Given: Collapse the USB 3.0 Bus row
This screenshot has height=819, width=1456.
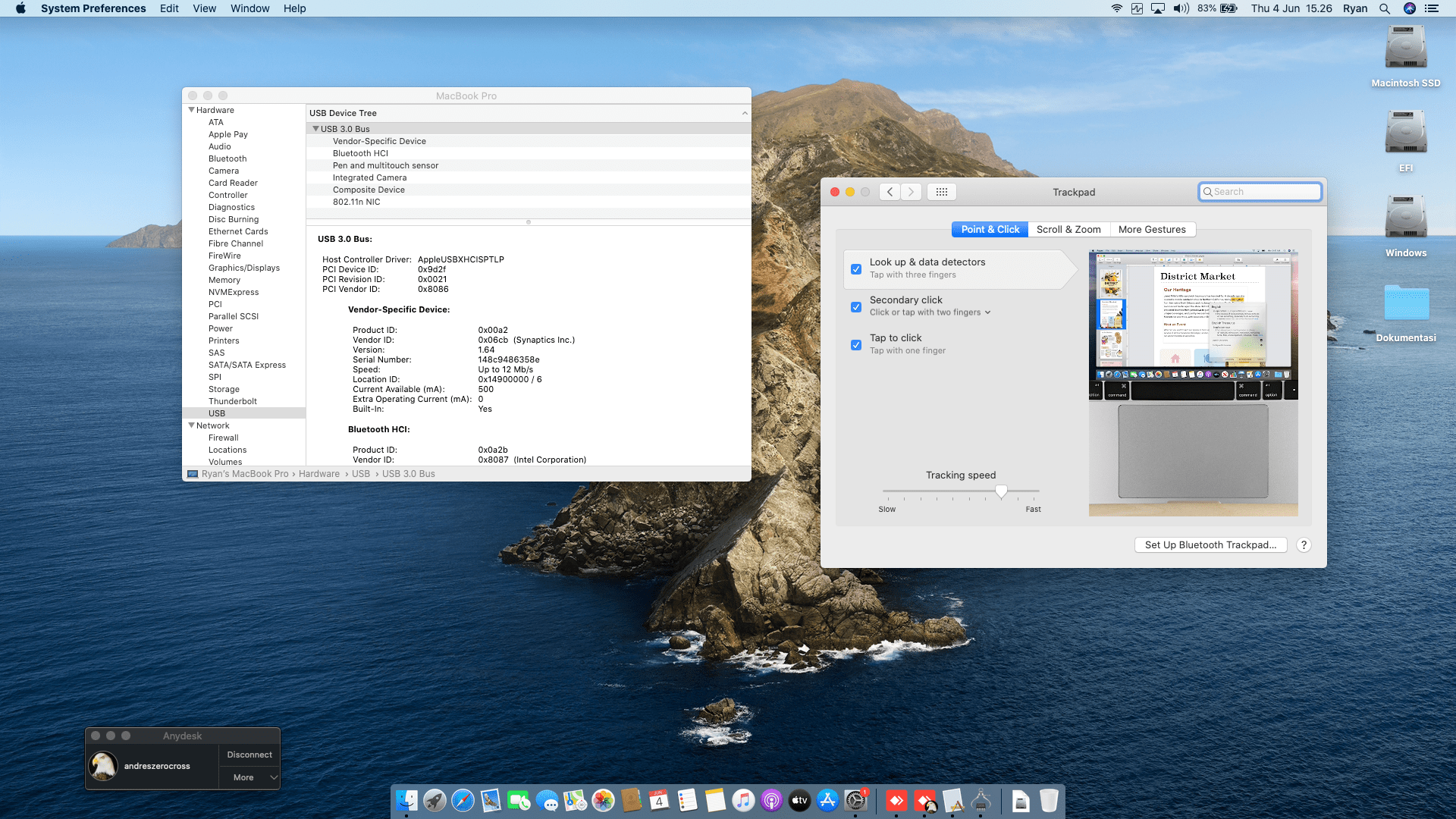Looking at the screenshot, I should tap(315, 129).
